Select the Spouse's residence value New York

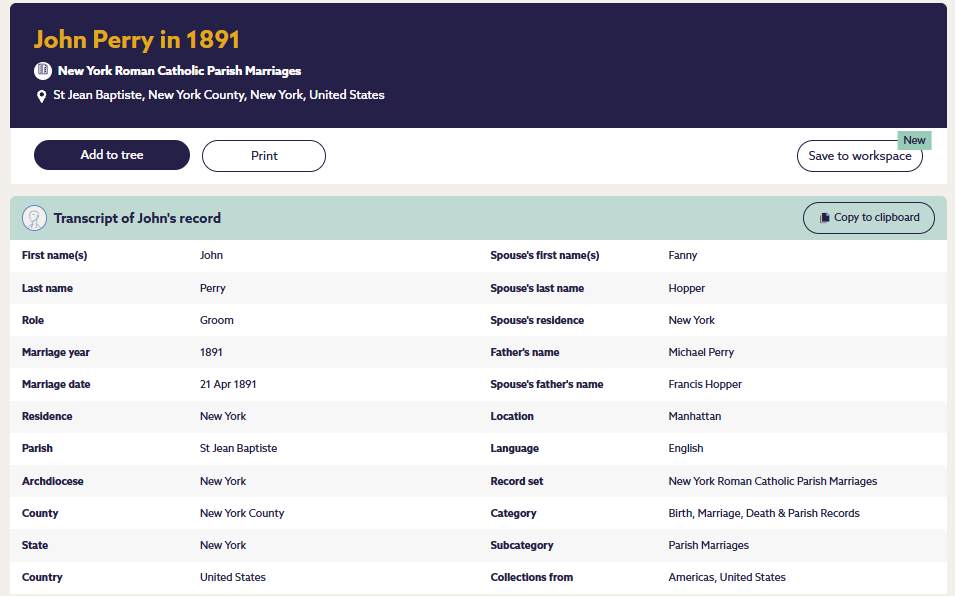(691, 320)
